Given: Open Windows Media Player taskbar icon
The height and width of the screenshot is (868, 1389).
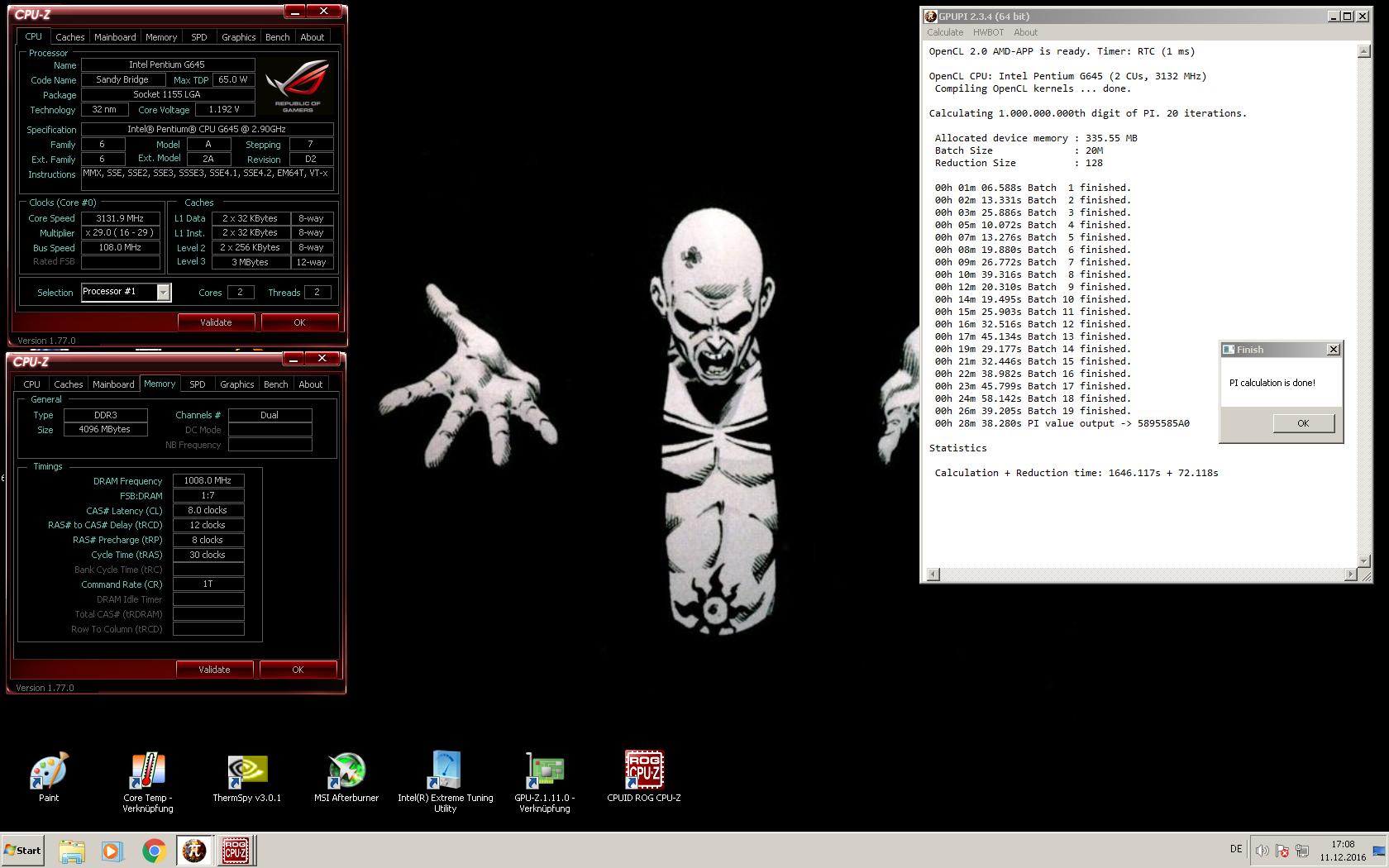Looking at the screenshot, I should pos(112,851).
